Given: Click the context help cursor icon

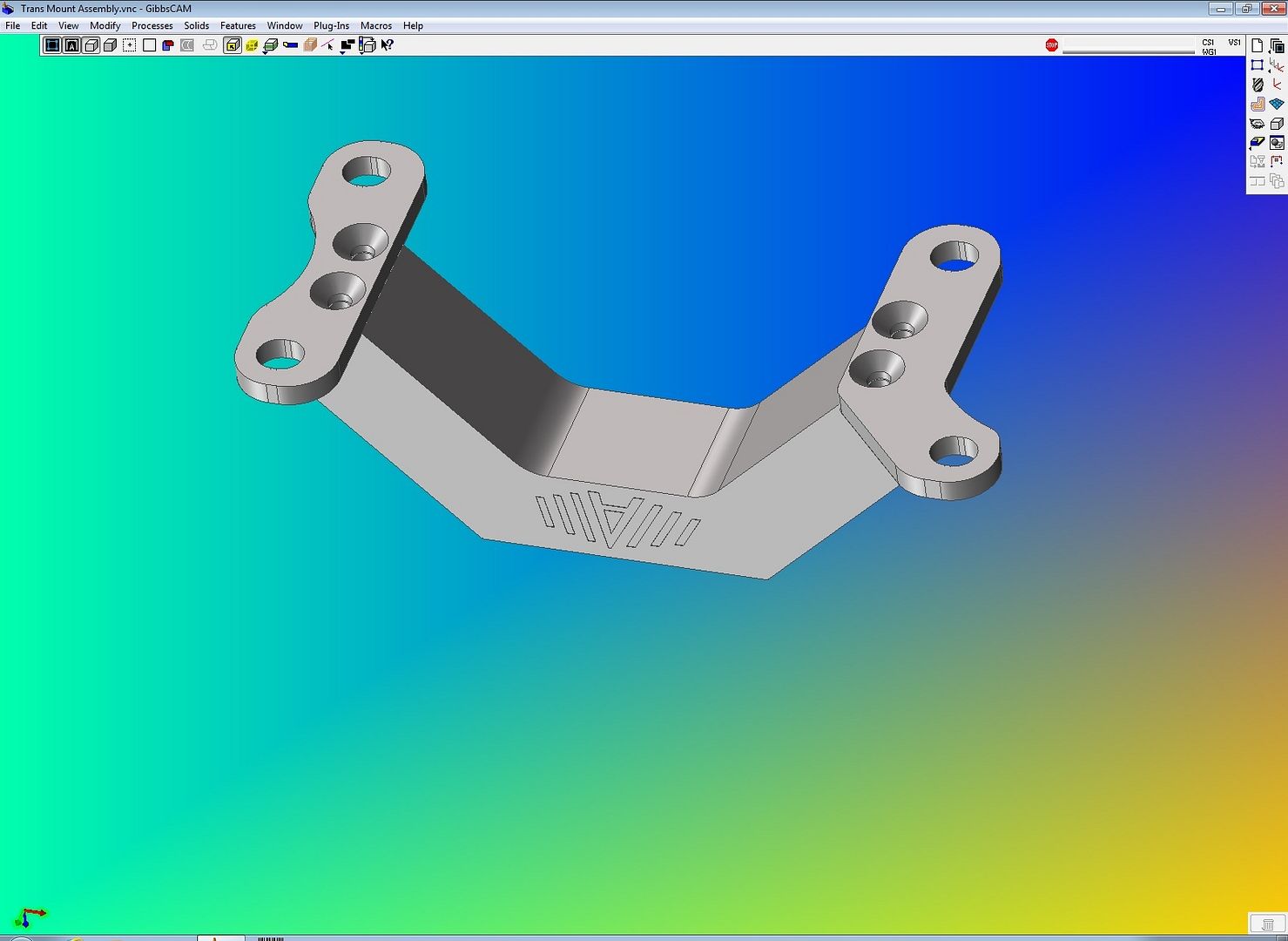Looking at the screenshot, I should point(388,45).
